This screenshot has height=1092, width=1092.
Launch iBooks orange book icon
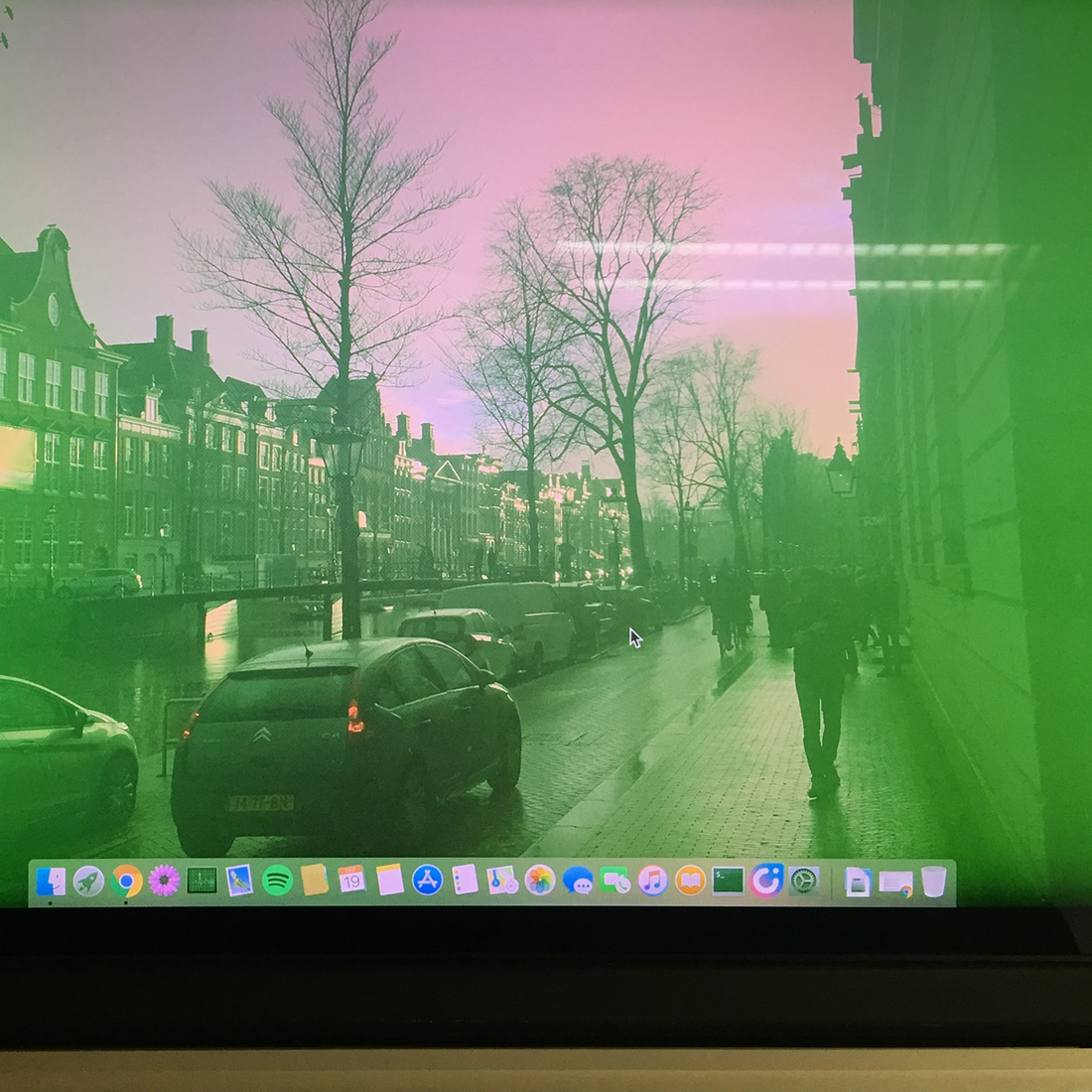690,881
